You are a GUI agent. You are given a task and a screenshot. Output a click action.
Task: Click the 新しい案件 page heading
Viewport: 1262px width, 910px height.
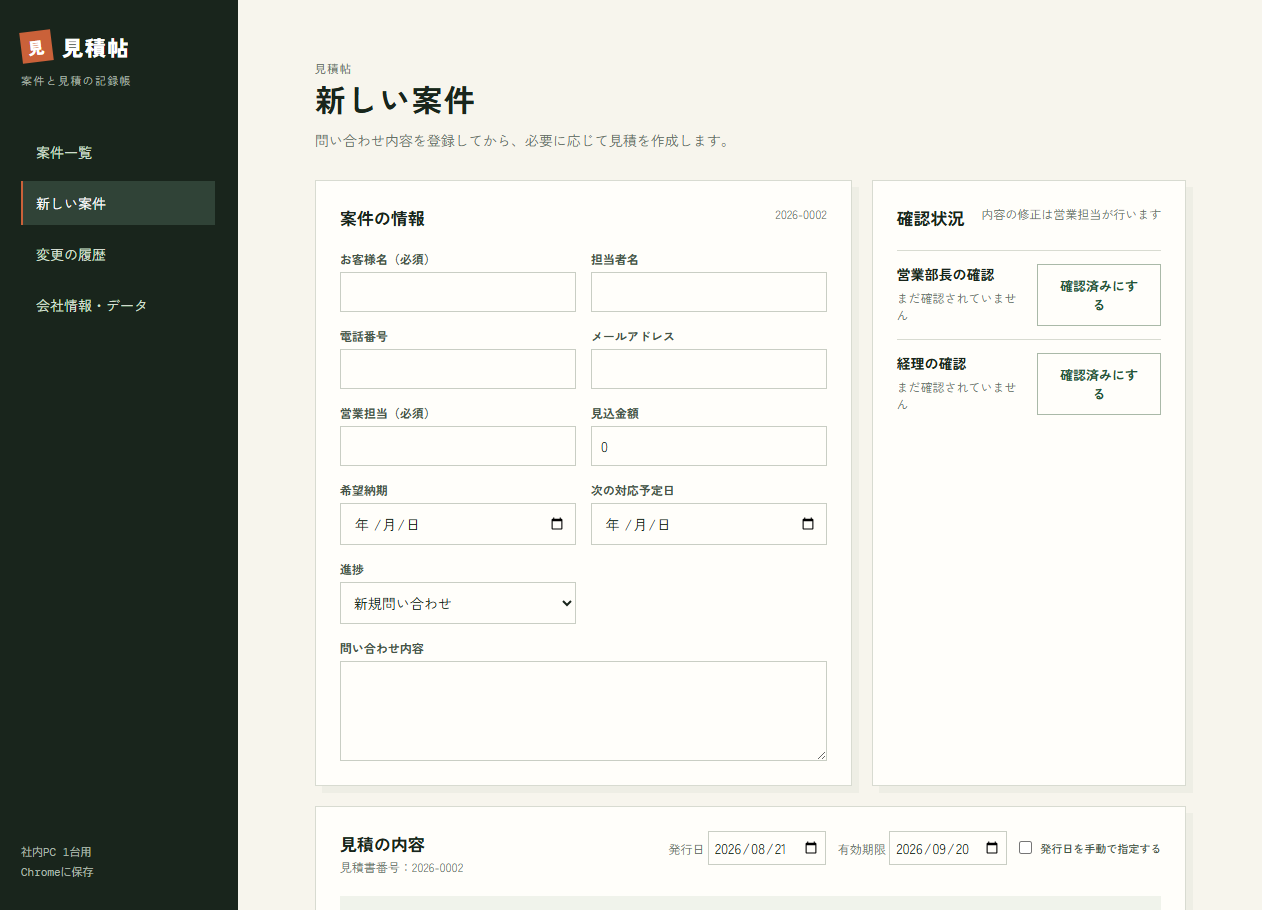(x=395, y=101)
